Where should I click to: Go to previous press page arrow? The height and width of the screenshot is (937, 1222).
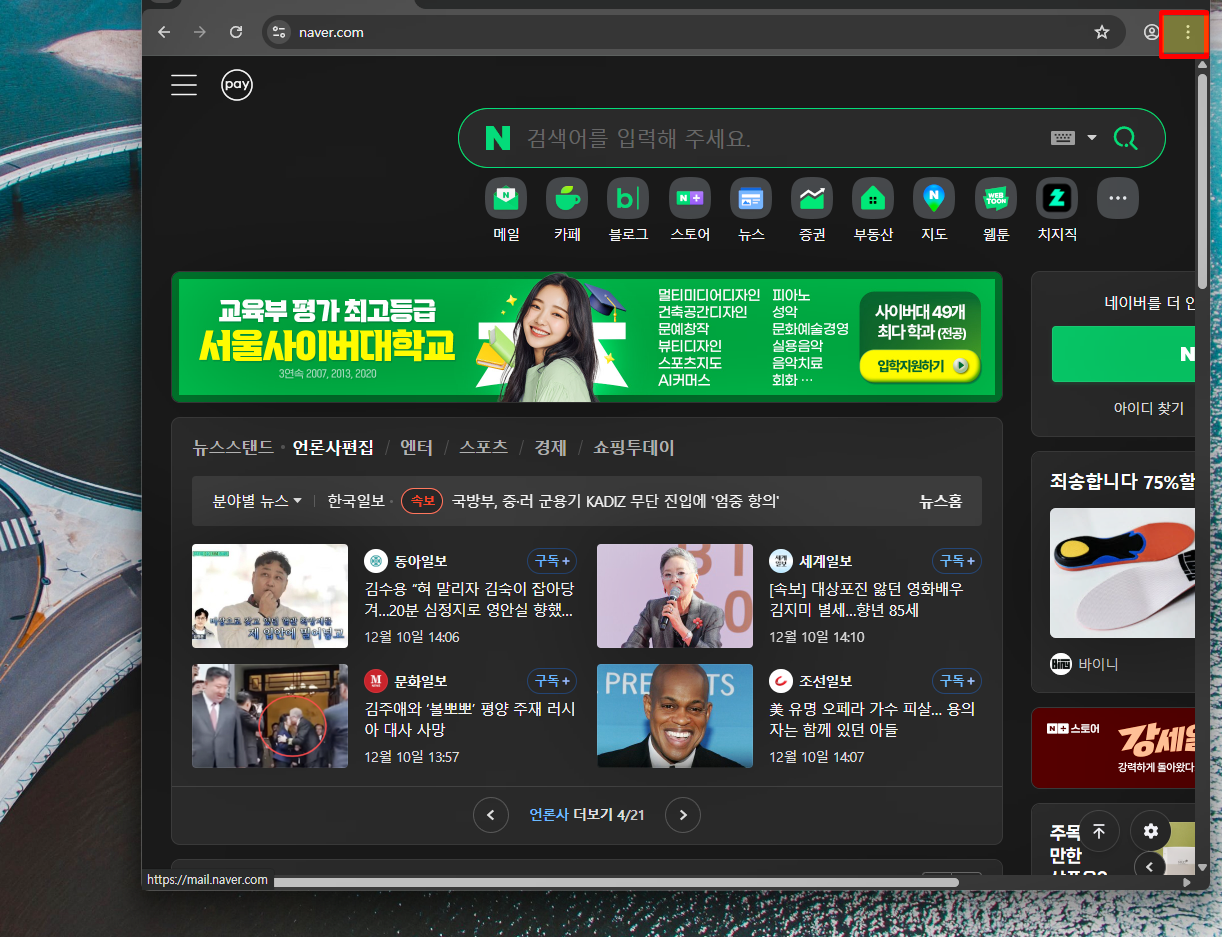[x=490, y=815]
